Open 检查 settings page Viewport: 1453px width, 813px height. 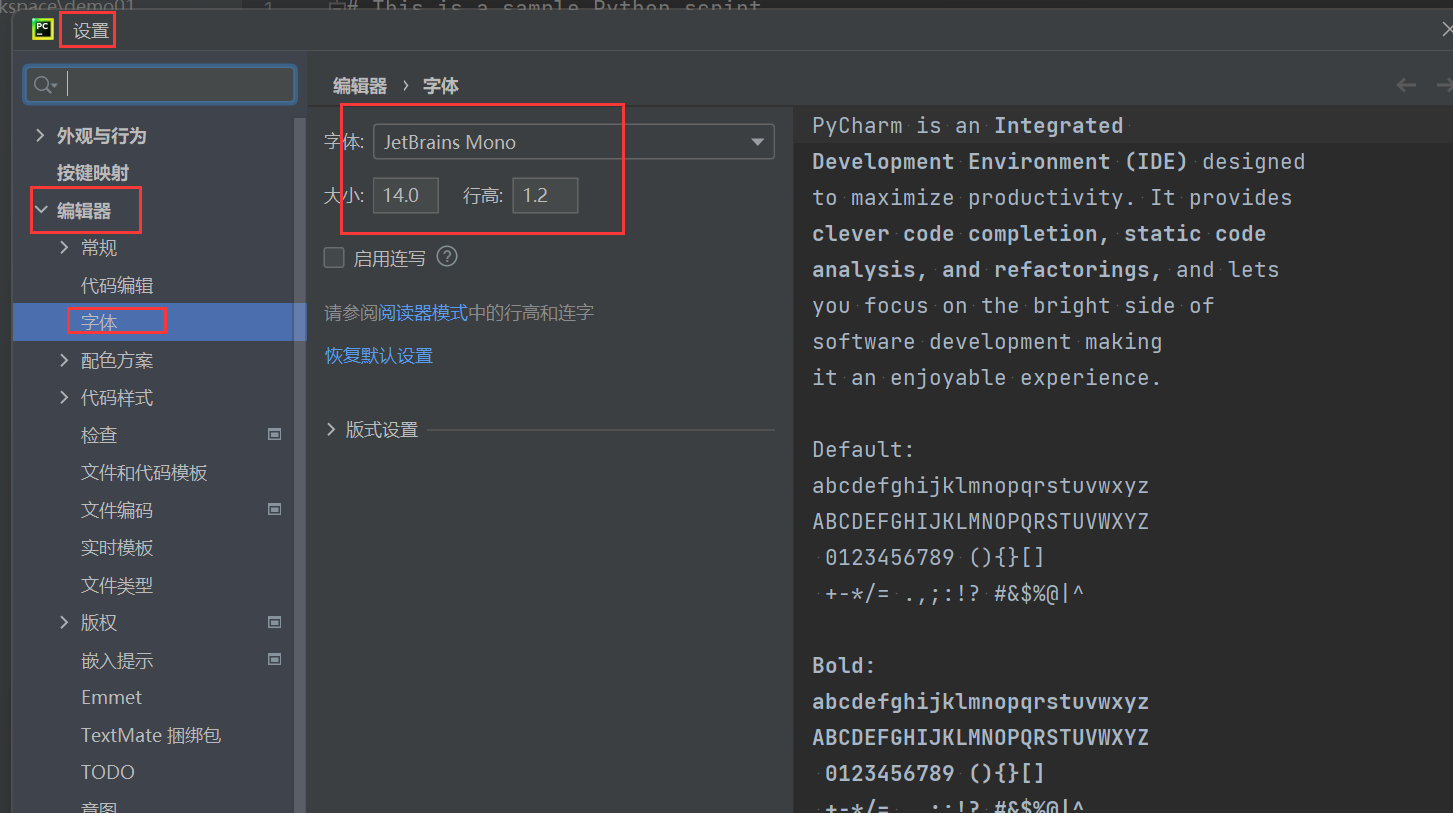[99, 435]
